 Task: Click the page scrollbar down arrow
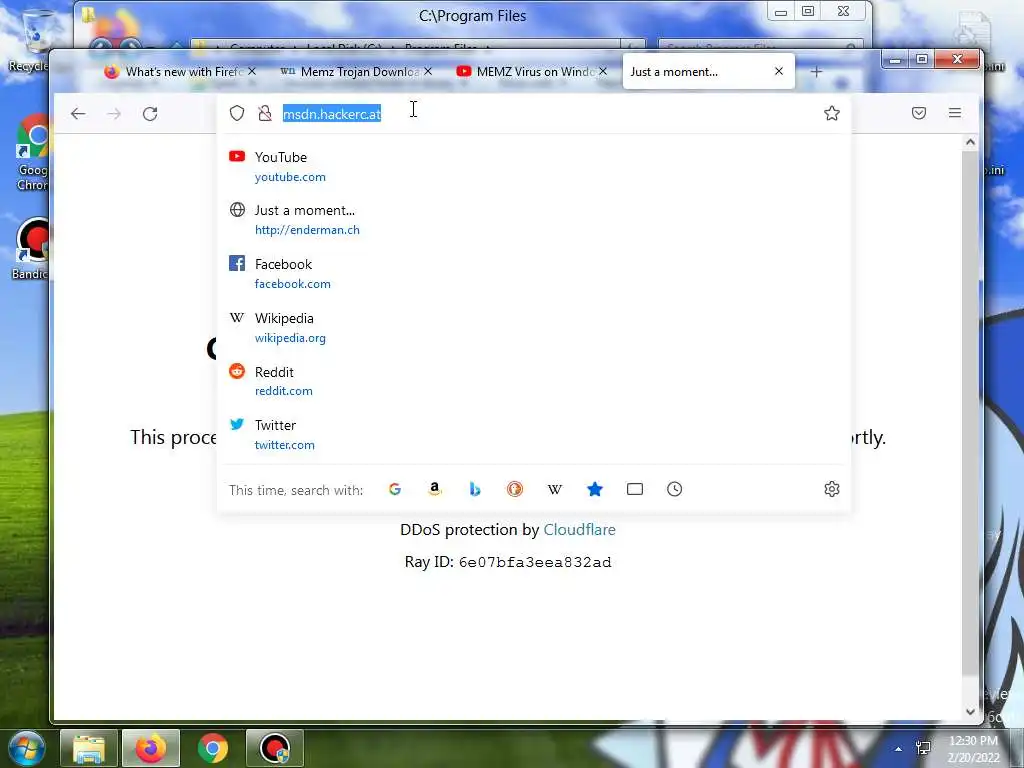[970, 712]
